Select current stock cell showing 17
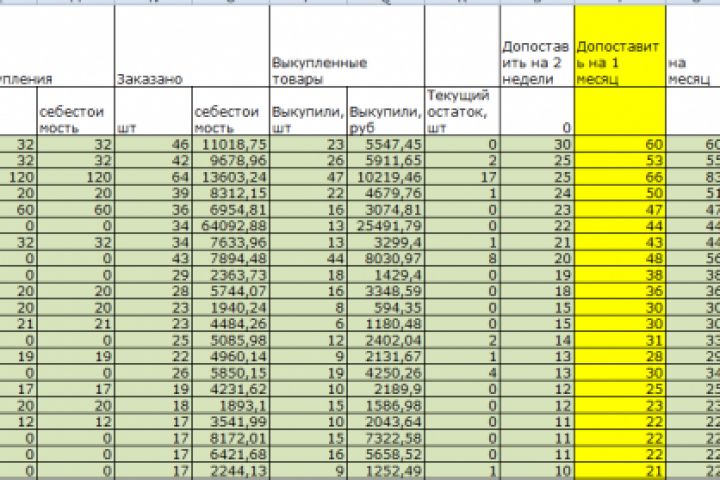 coord(462,177)
